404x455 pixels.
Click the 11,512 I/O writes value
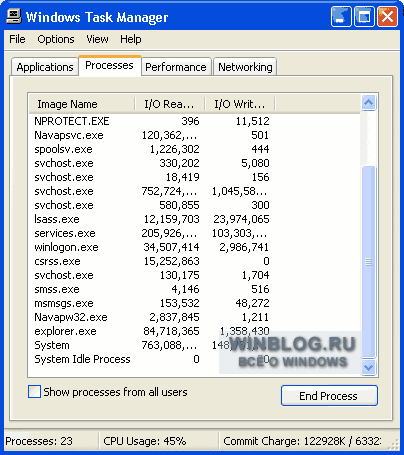[x=252, y=121]
